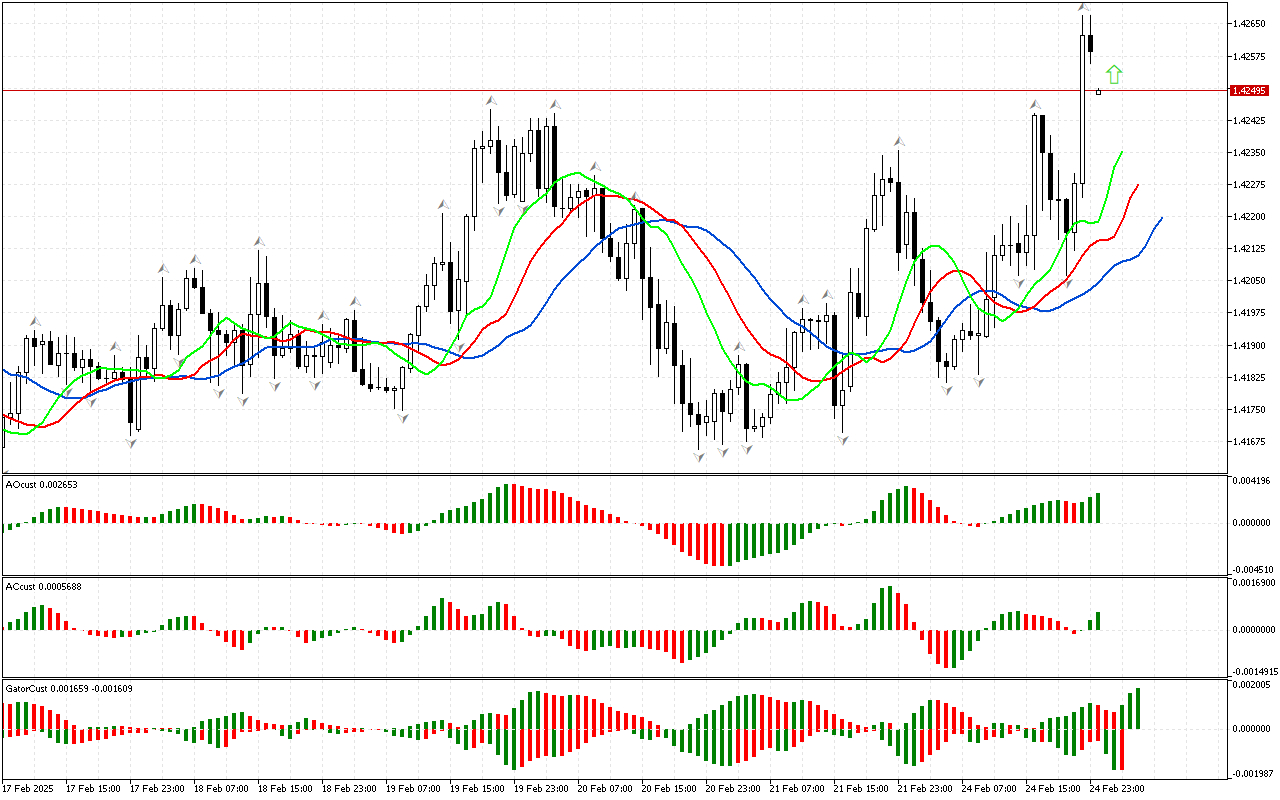Click the 18 Feb 23:00 time label

point(349,789)
